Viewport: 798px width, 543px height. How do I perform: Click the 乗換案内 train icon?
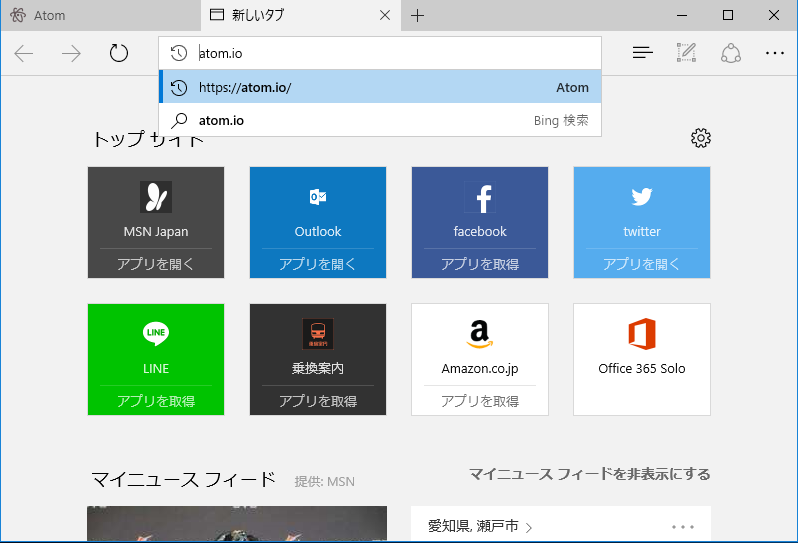point(318,334)
